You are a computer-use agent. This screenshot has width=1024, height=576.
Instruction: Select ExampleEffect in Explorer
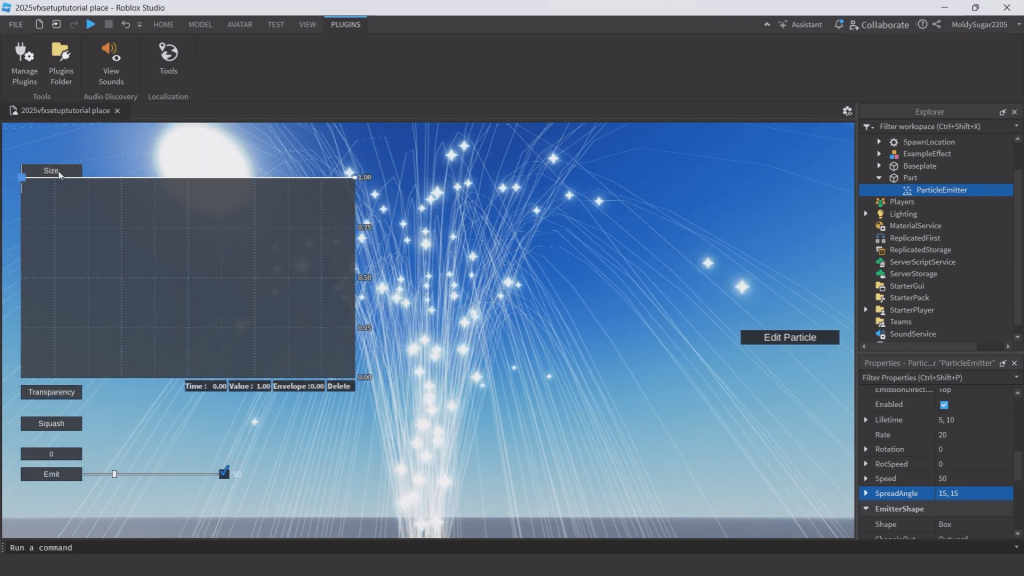[927, 153]
